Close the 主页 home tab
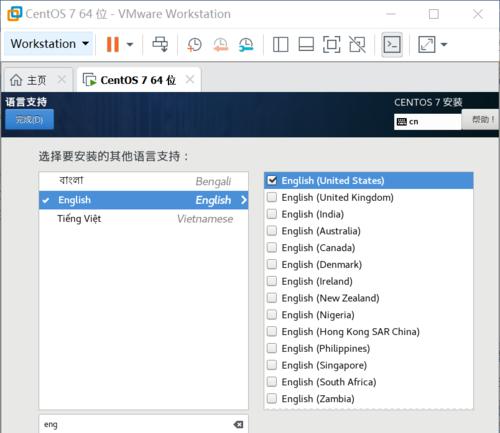This screenshot has width=500, height=433. [x=62, y=80]
